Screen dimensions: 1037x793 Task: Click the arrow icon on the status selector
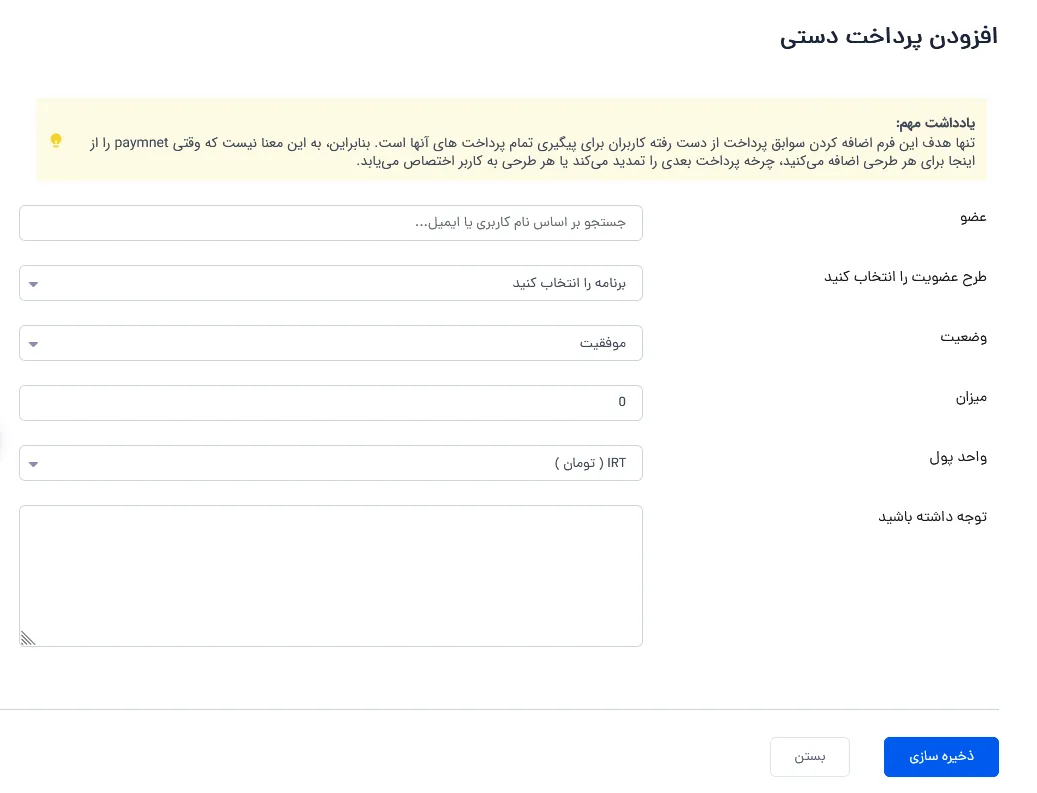(x=34, y=345)
